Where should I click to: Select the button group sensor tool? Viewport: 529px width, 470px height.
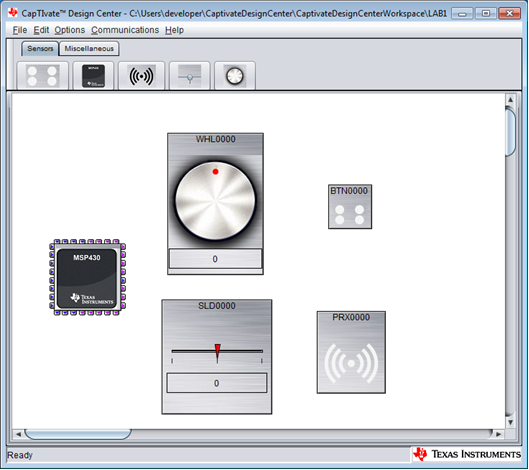pos(43,76)
